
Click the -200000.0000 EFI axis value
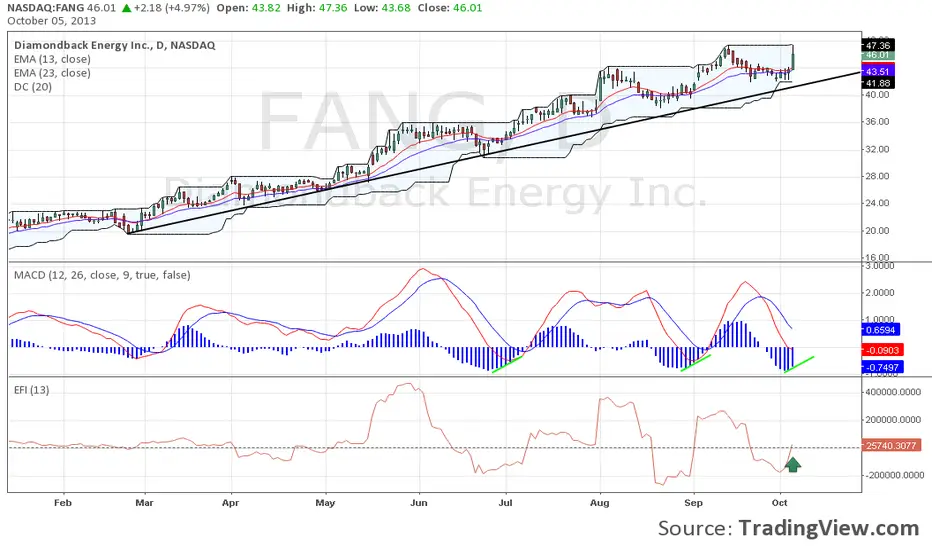point(893,475)
